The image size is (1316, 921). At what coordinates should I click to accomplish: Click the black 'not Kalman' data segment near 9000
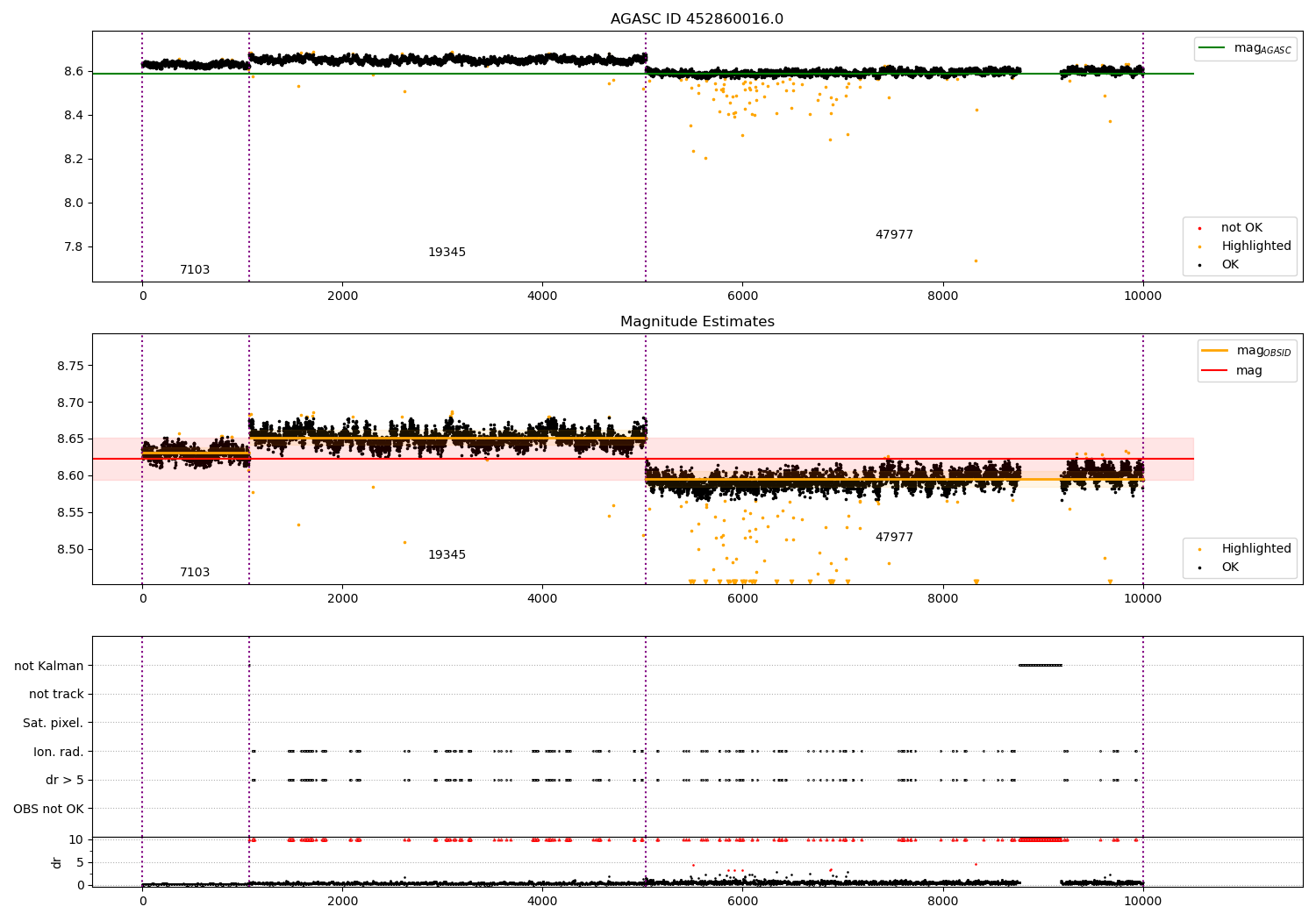[1041, 666]
